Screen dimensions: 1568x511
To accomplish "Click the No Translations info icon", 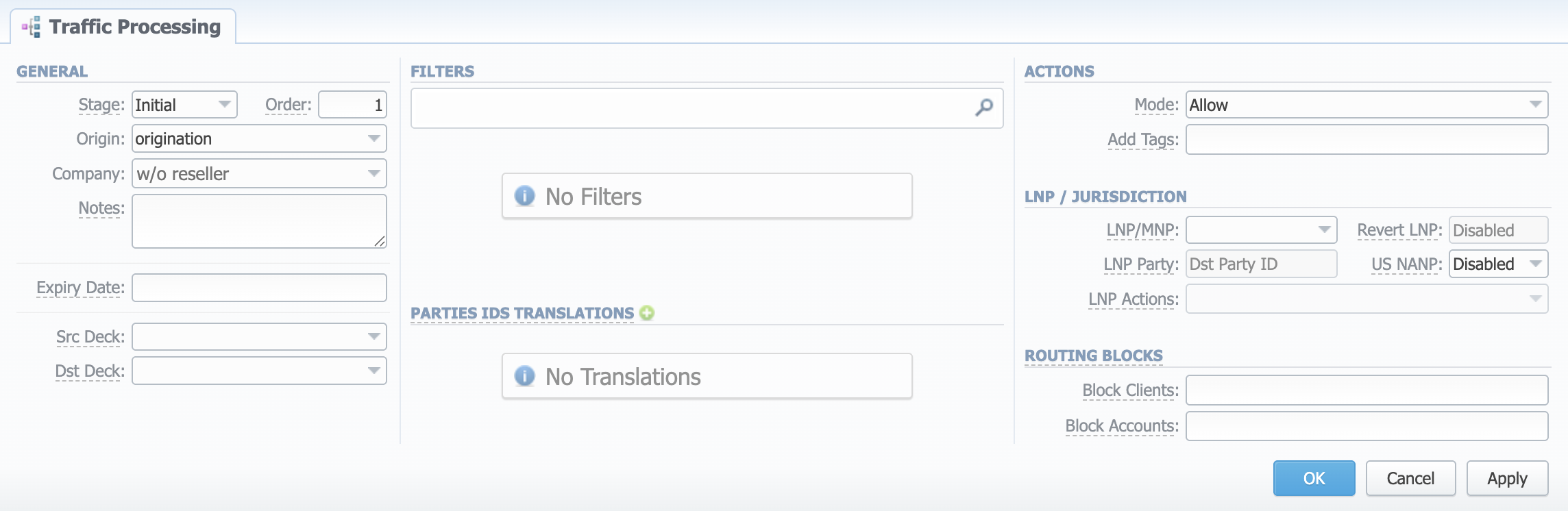I will point(524,377).
